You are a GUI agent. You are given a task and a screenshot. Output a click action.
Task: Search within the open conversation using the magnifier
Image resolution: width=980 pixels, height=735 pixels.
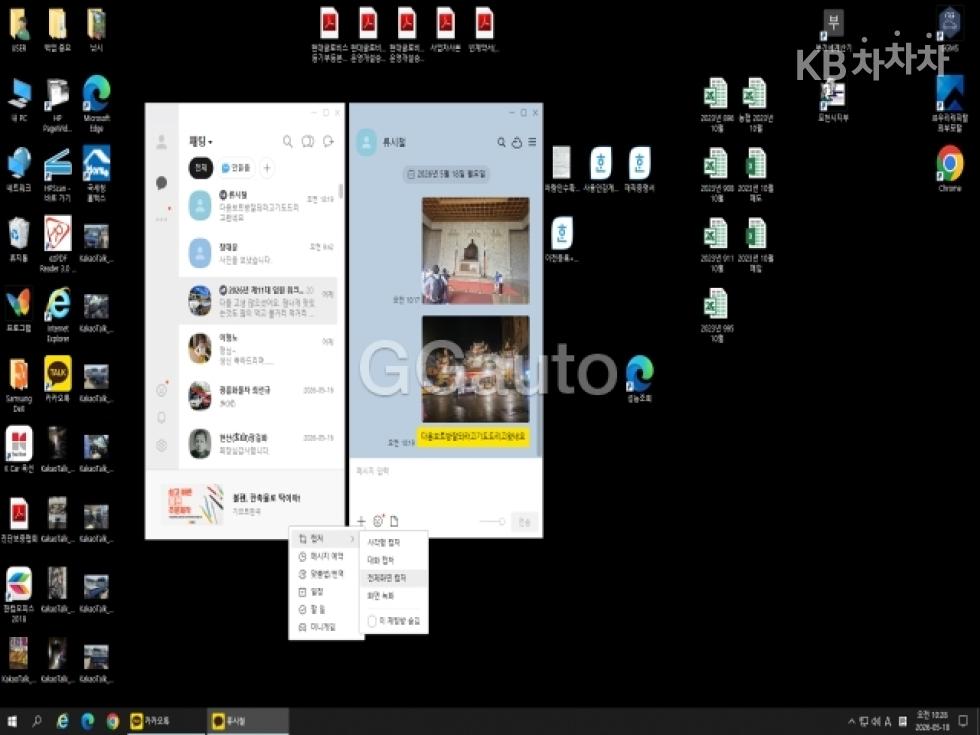pyautogui.click(x=501, y=142)
